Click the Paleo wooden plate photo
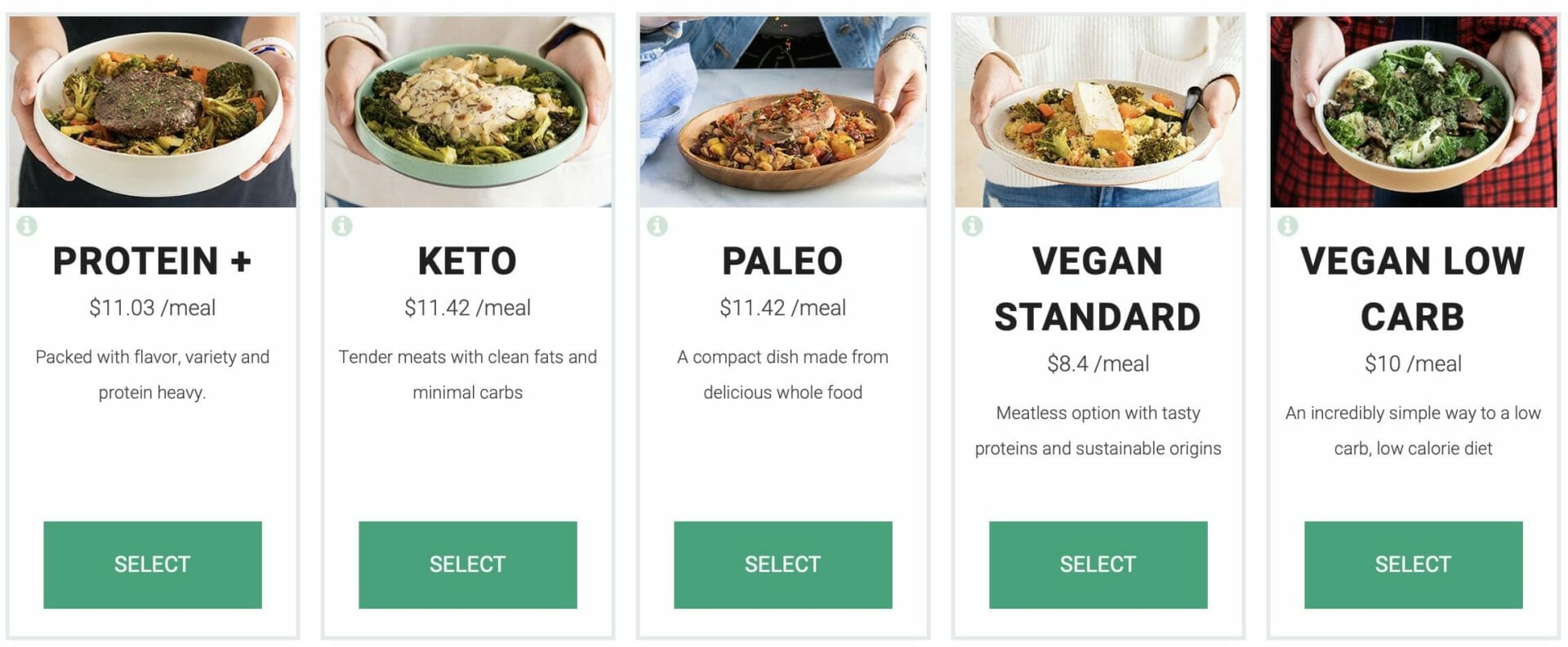This screenshot has height=647, width=1568. tap(783, 111)
